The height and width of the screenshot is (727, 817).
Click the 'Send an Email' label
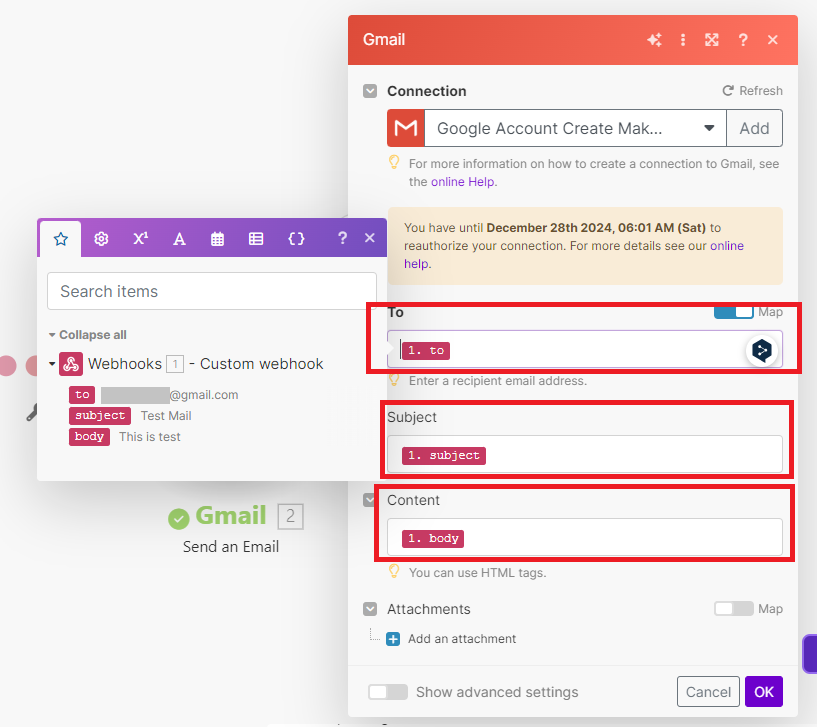pyautogui.click(x=231, y=547)
